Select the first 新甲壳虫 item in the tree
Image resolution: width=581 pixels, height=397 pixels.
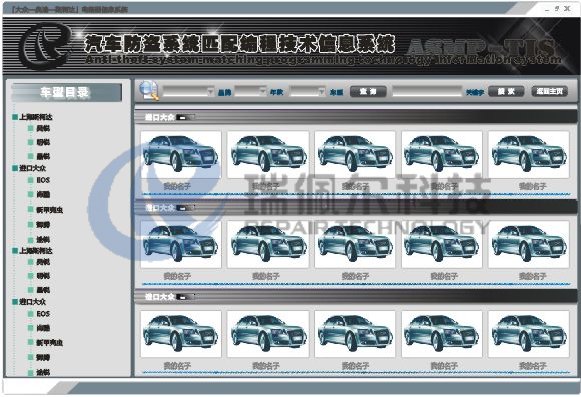pyautogui.click(x=49, y=210)
